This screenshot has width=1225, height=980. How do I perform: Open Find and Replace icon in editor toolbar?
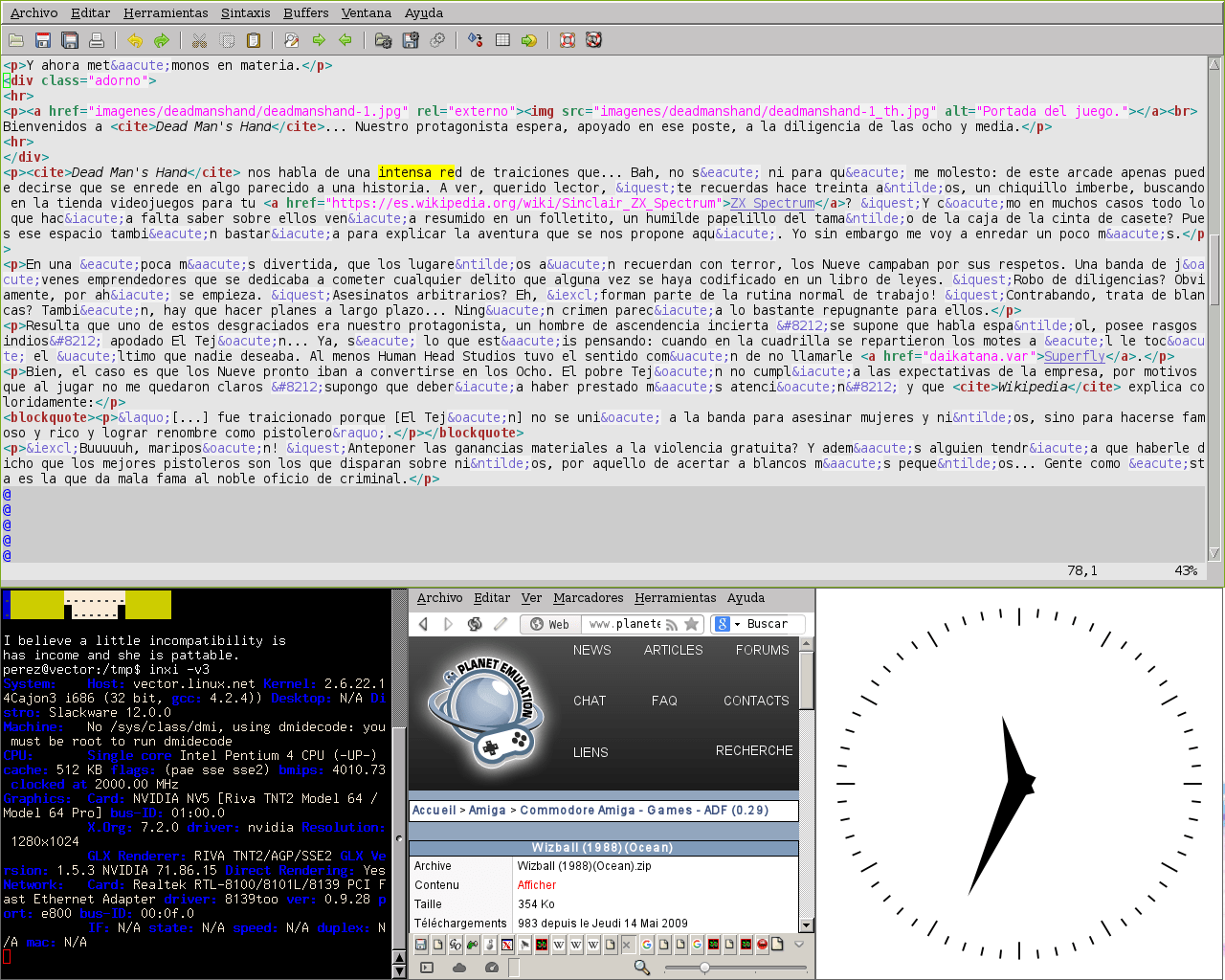(292, 40)
